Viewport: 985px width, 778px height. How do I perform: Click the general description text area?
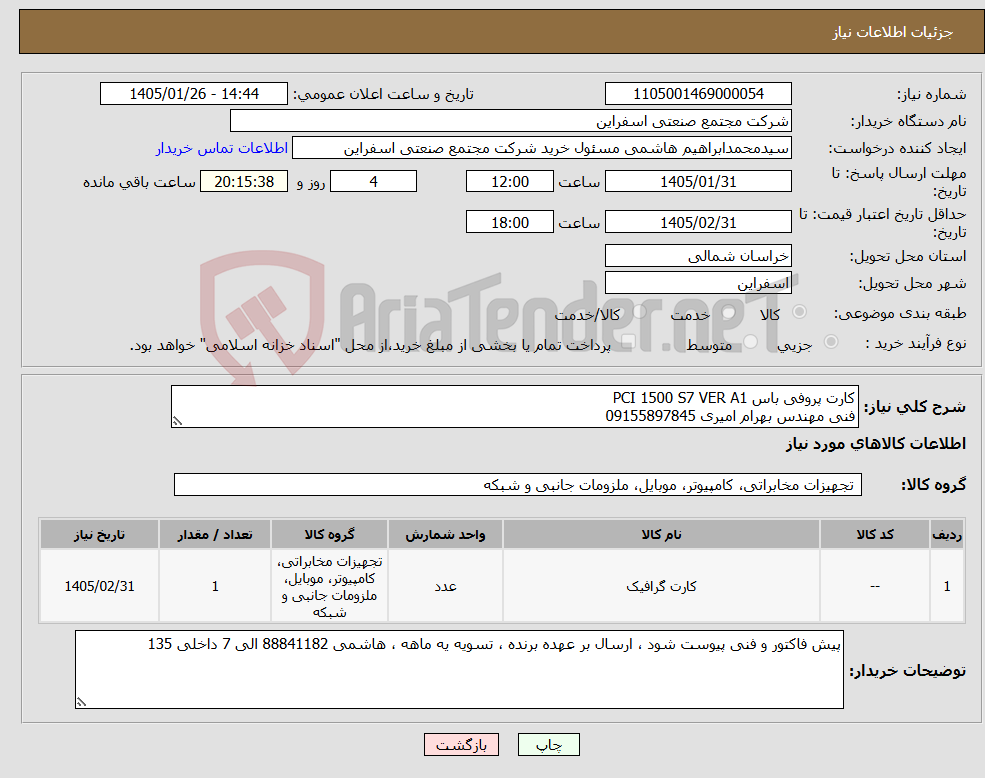pyautogui.click(x=514, y=407)
